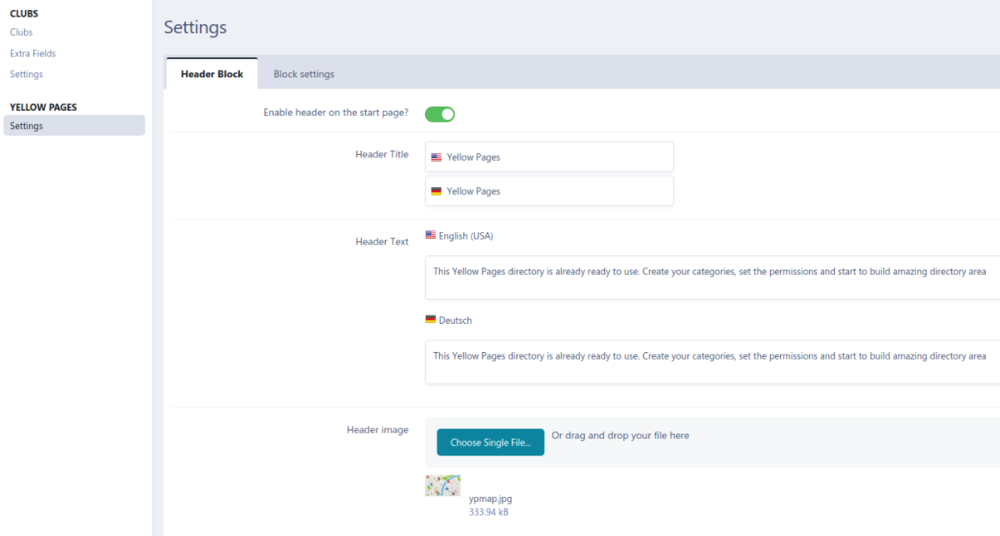Click the German flag beside Deutsch label
This screenshot has height=536, width=1000.
coord(430,320)
